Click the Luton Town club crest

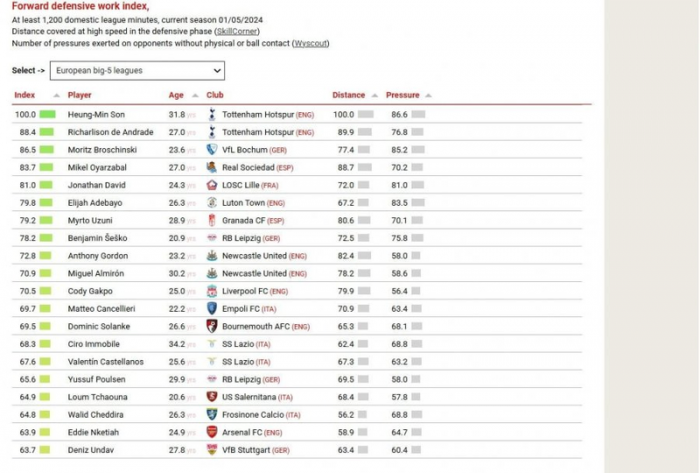212,203
